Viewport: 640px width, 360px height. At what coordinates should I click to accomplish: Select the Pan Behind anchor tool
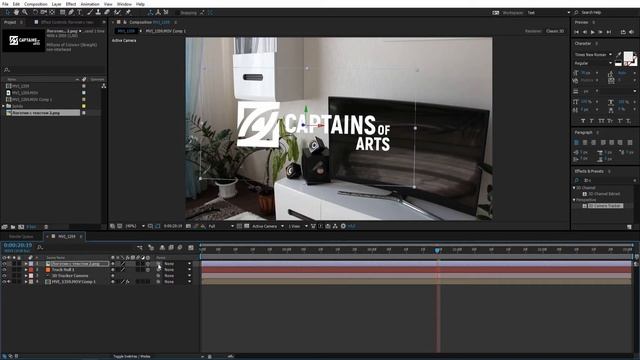coord(52,13)
